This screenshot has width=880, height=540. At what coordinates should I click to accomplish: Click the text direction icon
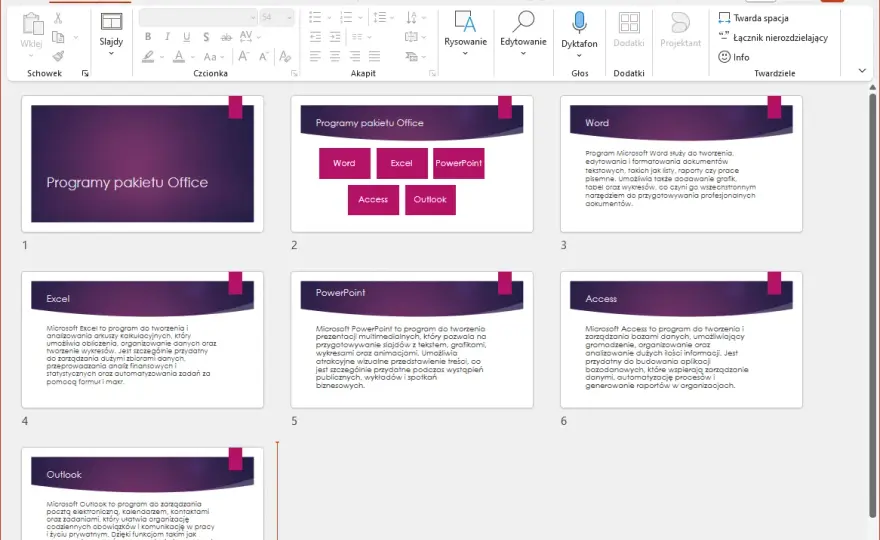[411, 18]
